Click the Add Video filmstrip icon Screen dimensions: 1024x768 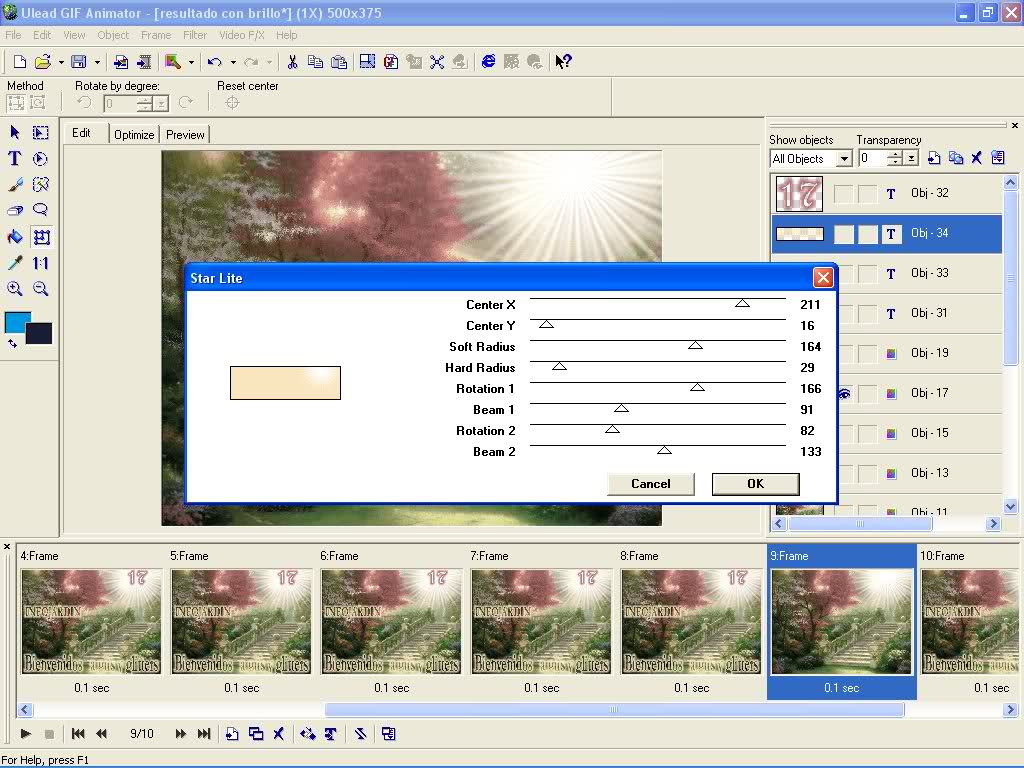pyautogui.click(x=144, y=62)
